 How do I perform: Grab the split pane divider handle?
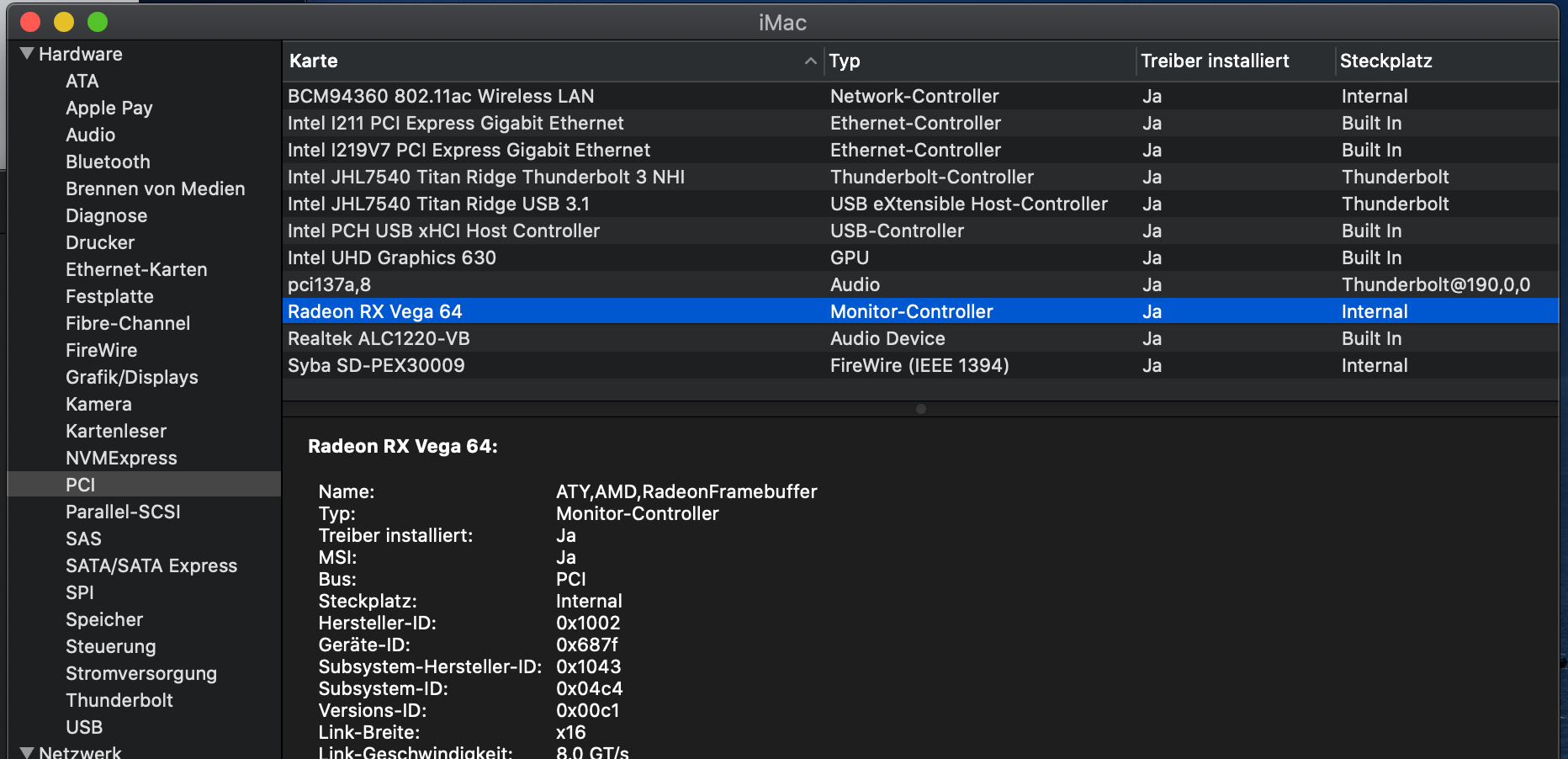[921, 409]
